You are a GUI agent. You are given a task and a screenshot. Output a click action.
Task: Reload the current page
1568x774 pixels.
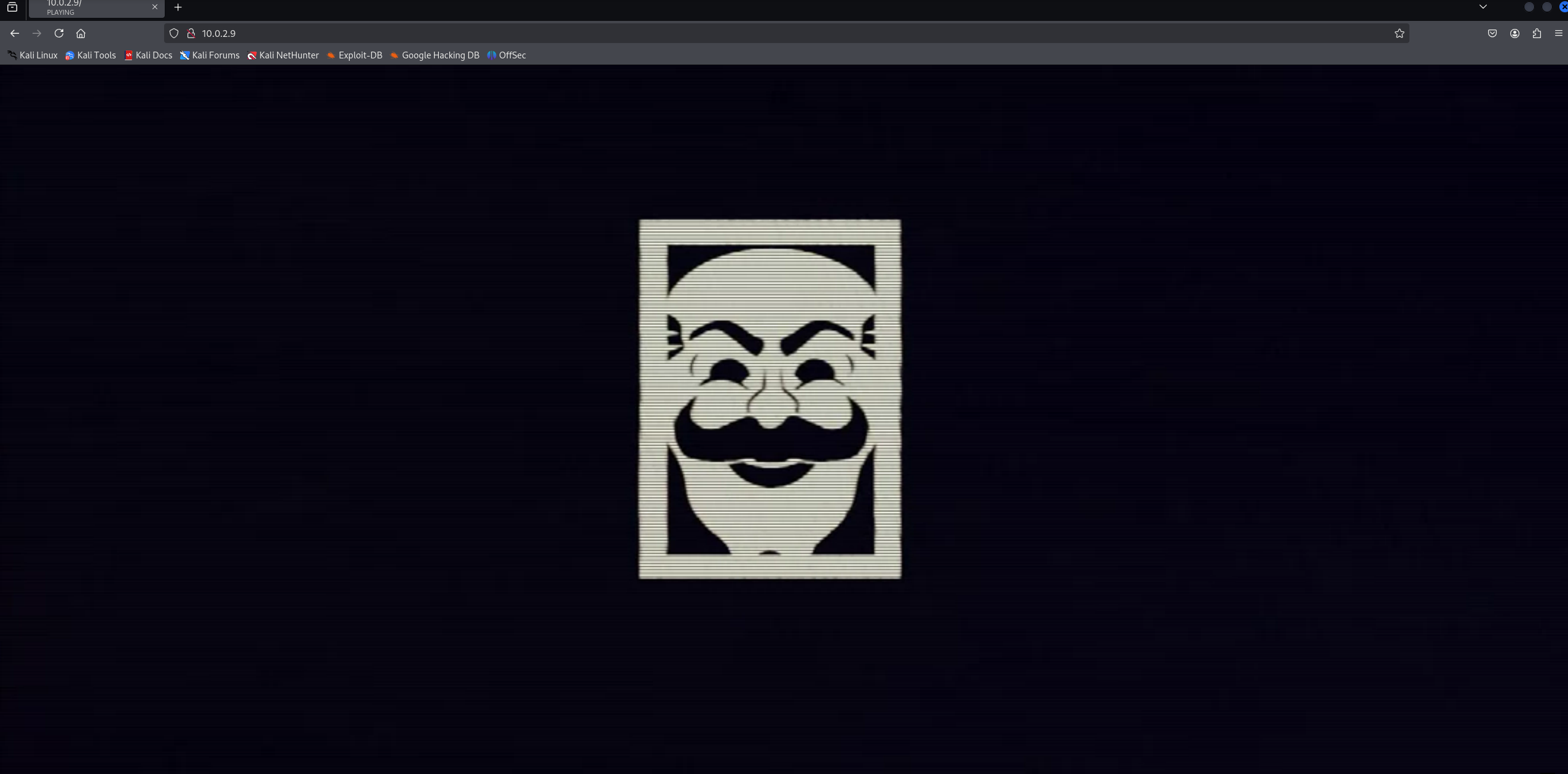point(59,33)
